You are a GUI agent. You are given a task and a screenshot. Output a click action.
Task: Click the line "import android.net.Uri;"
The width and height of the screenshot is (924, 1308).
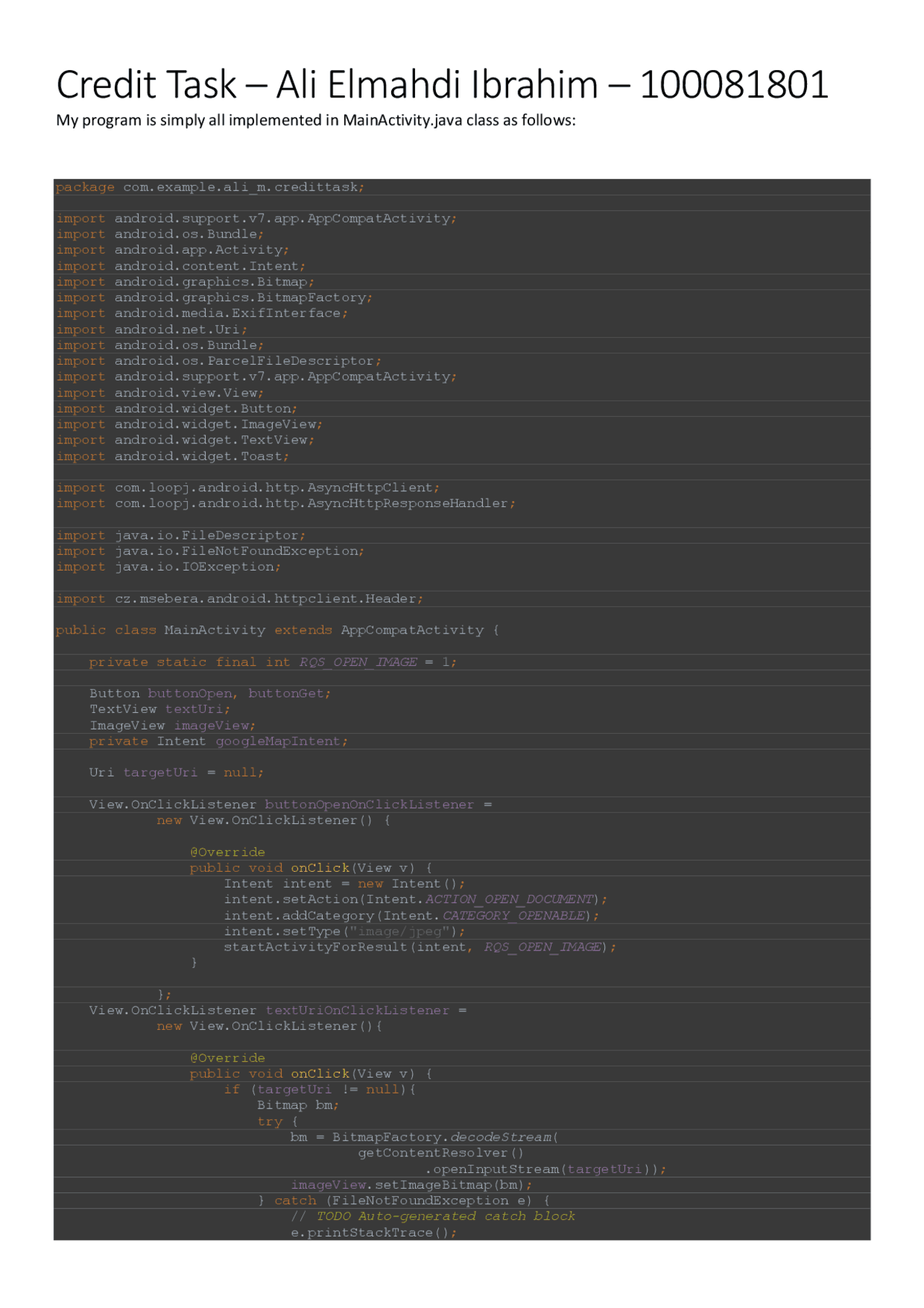click(x=152, y=329)
